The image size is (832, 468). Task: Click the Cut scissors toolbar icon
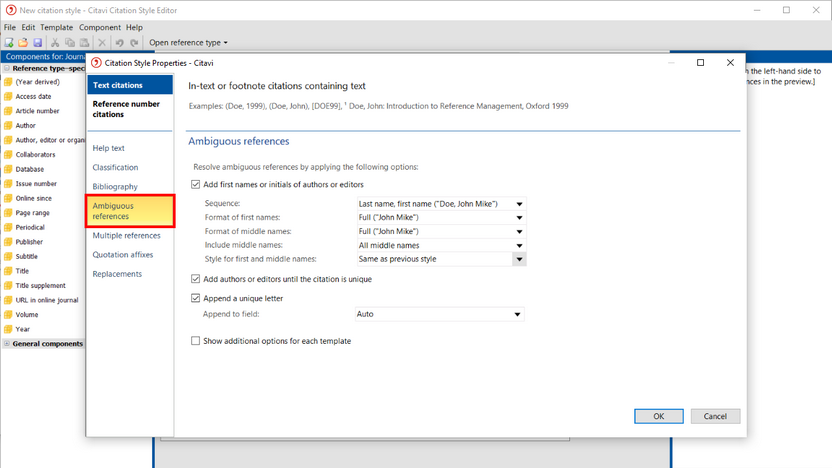click(x=55, y=42)
